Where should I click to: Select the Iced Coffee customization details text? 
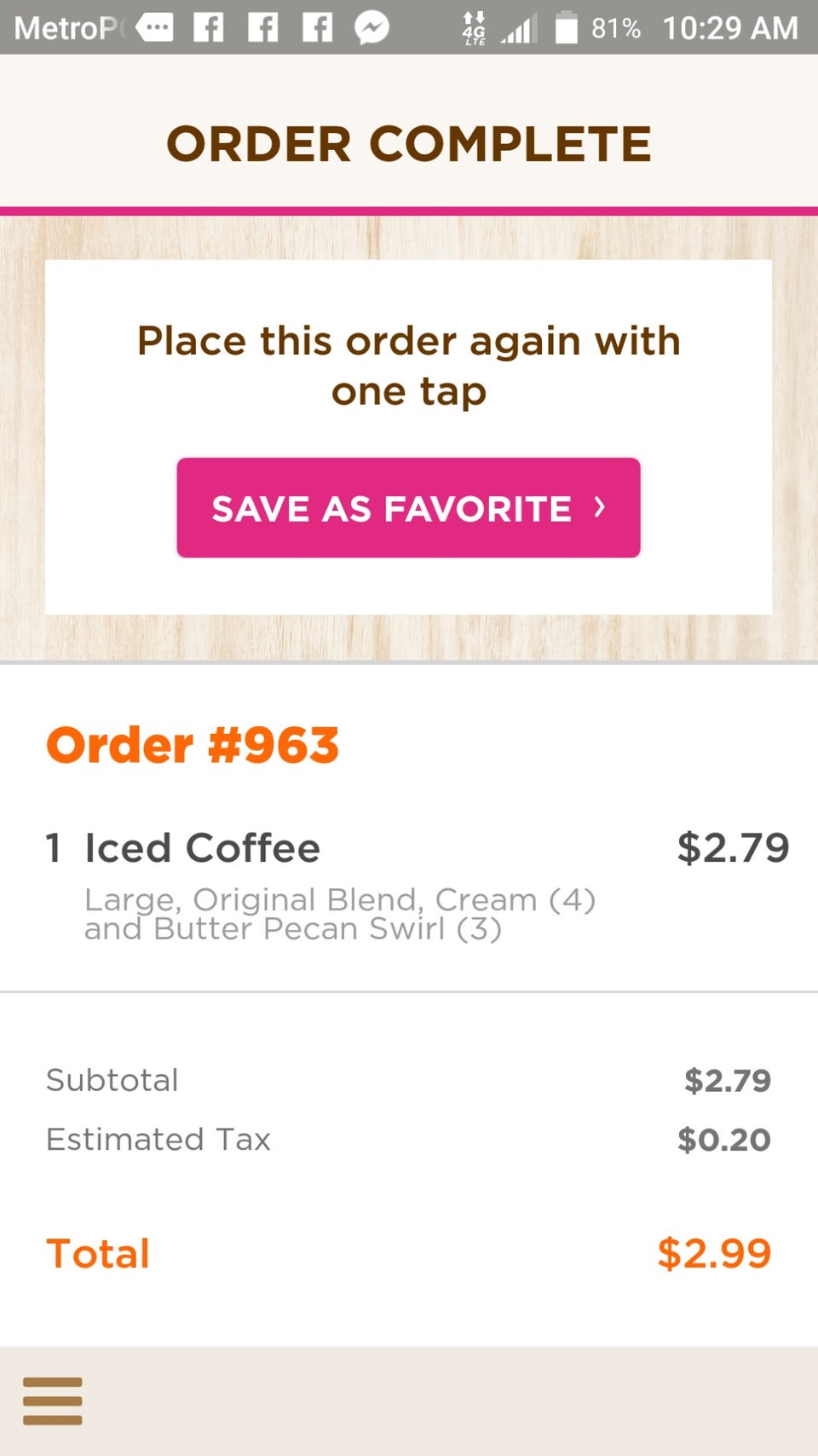tap(340, 912)
